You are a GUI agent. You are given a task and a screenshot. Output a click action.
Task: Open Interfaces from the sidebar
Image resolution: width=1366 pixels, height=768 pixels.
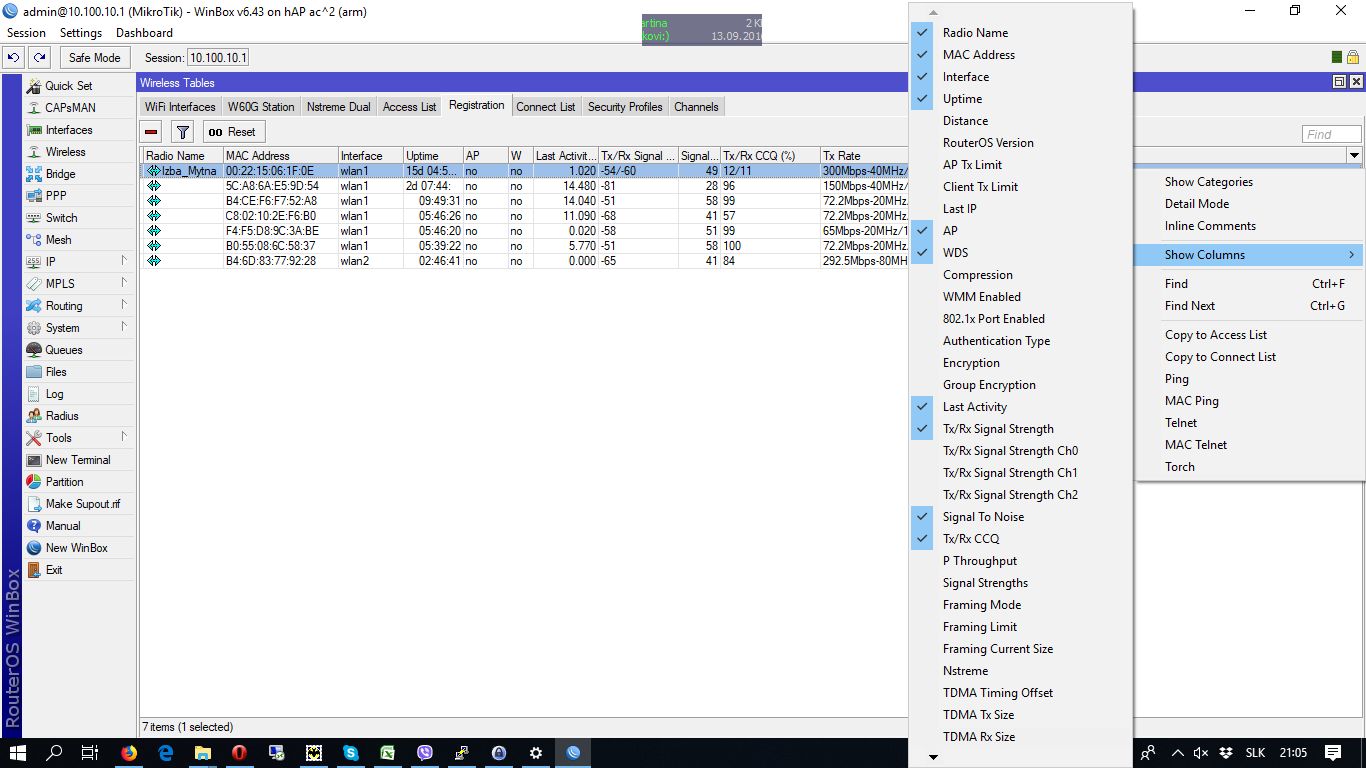tap(79, 130)
